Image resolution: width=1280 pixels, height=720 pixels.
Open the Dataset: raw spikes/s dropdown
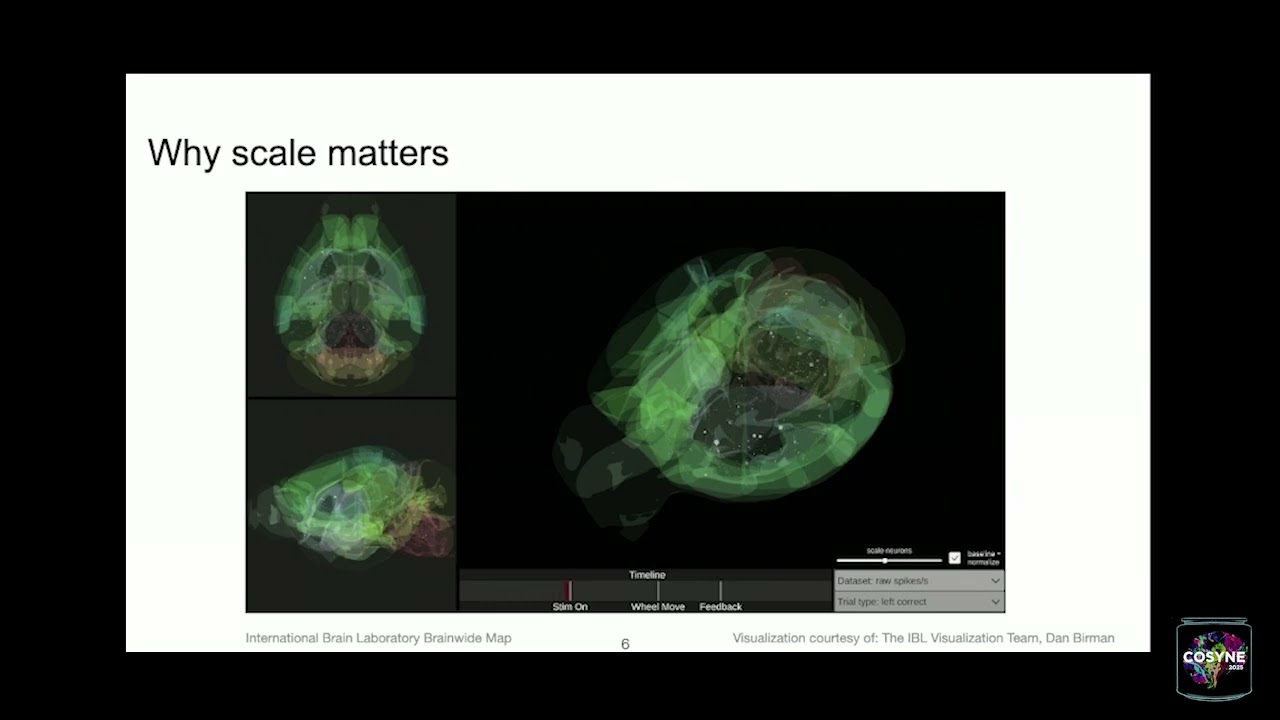pos(918,581)
